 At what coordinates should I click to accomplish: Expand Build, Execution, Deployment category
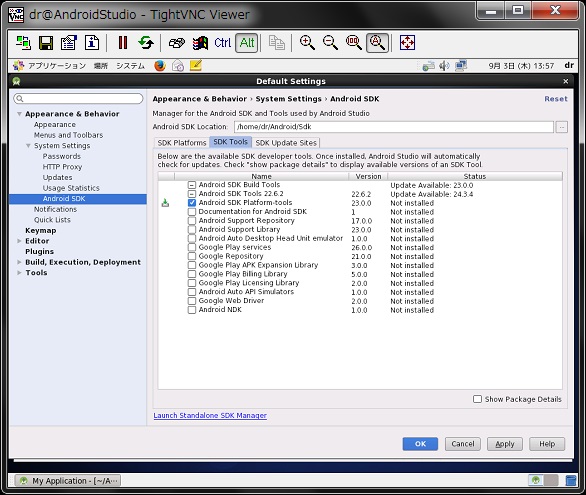click(x=19, y=262)
